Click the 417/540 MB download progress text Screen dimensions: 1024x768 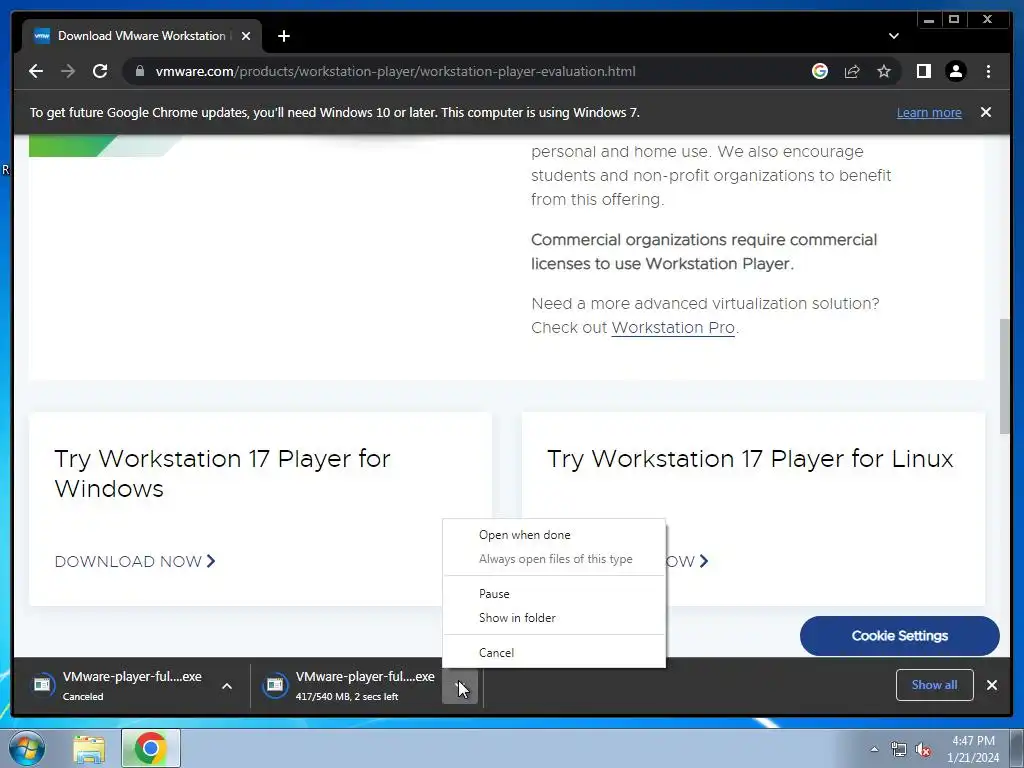pyautogui.click(x=347, y=697)
